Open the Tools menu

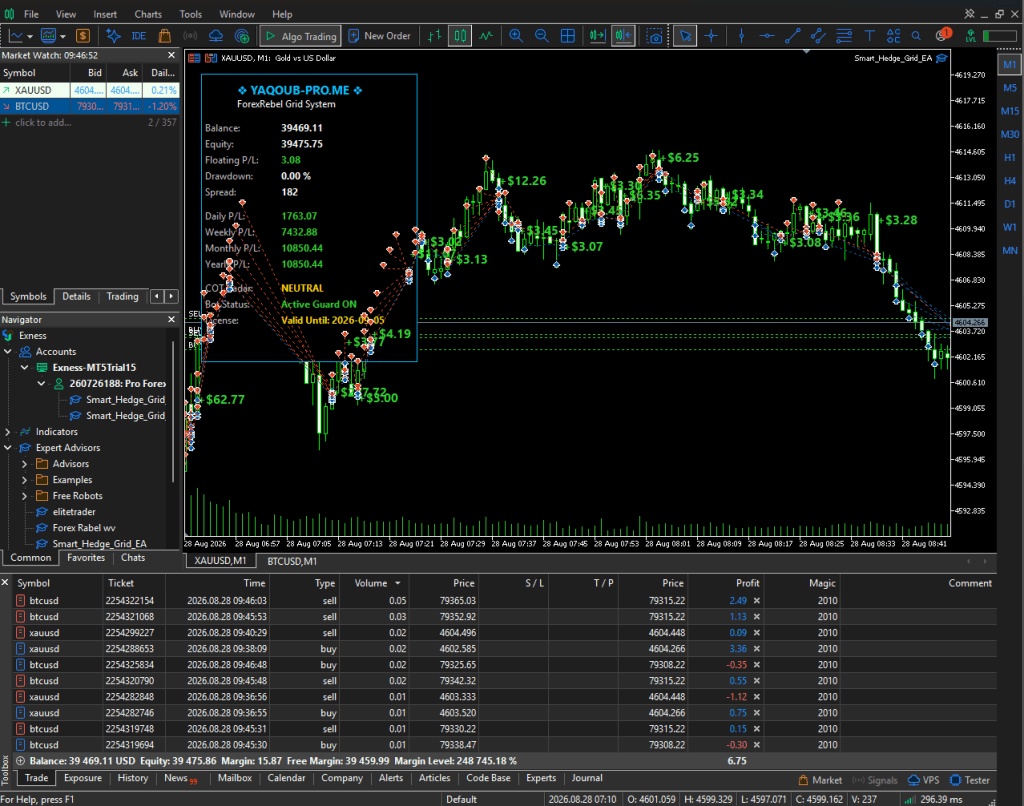tap(191, 14)
